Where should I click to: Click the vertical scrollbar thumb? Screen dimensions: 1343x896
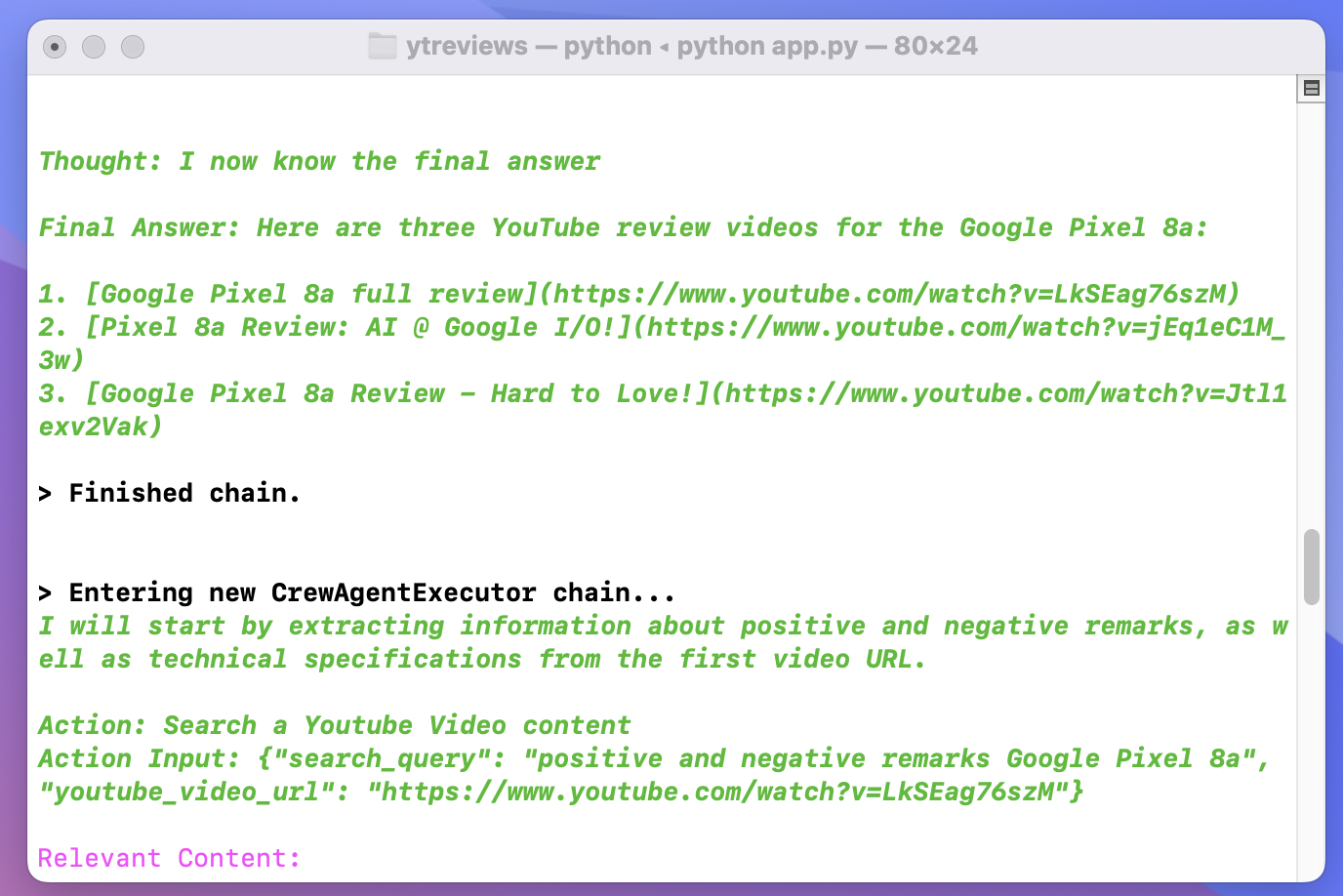tap(1311, 567)
